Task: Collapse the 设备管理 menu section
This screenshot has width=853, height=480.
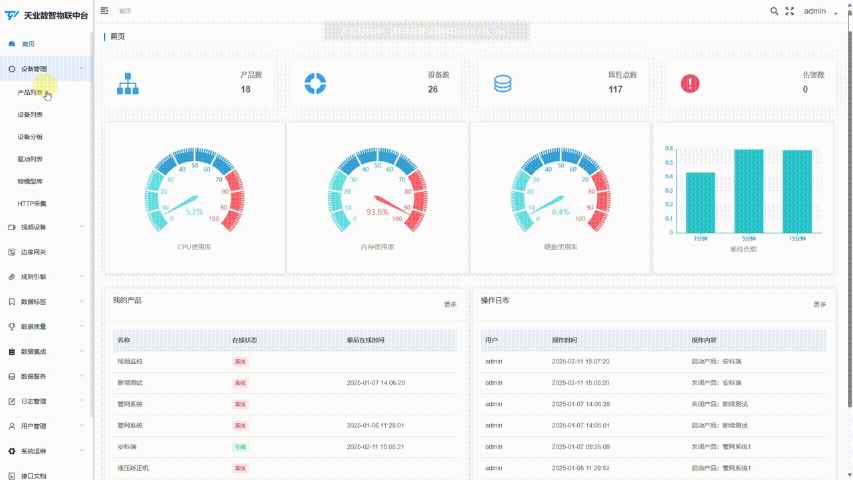Action: [x=46, y=69]
